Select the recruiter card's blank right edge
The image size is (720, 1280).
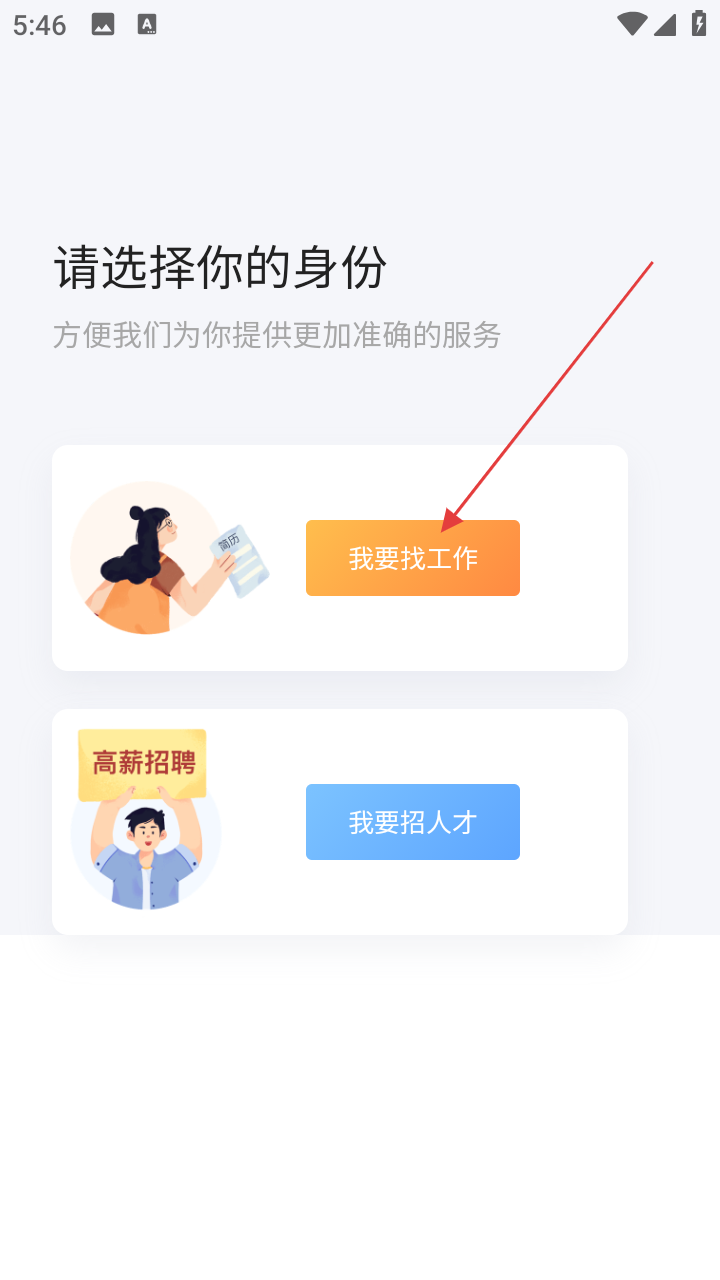point(575,822)
